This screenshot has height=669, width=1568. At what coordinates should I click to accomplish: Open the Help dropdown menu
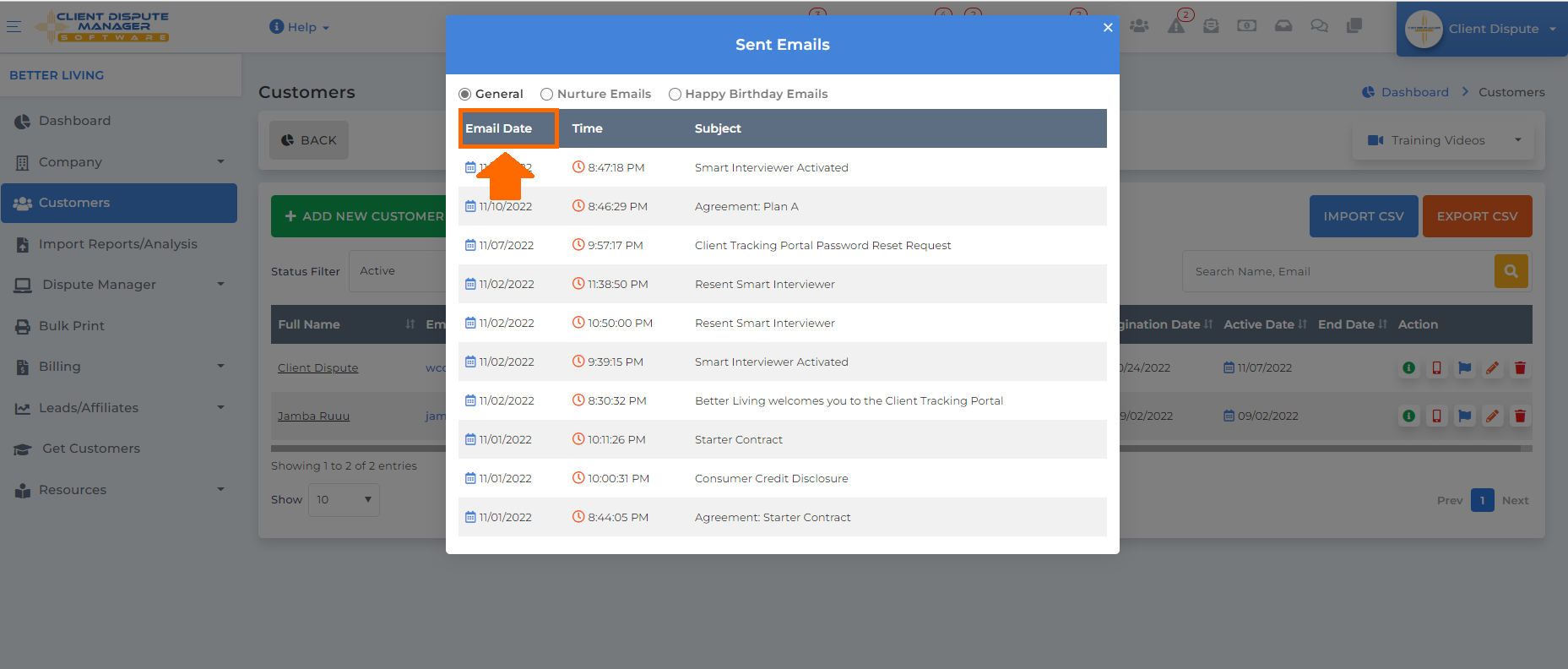[299, 27]
